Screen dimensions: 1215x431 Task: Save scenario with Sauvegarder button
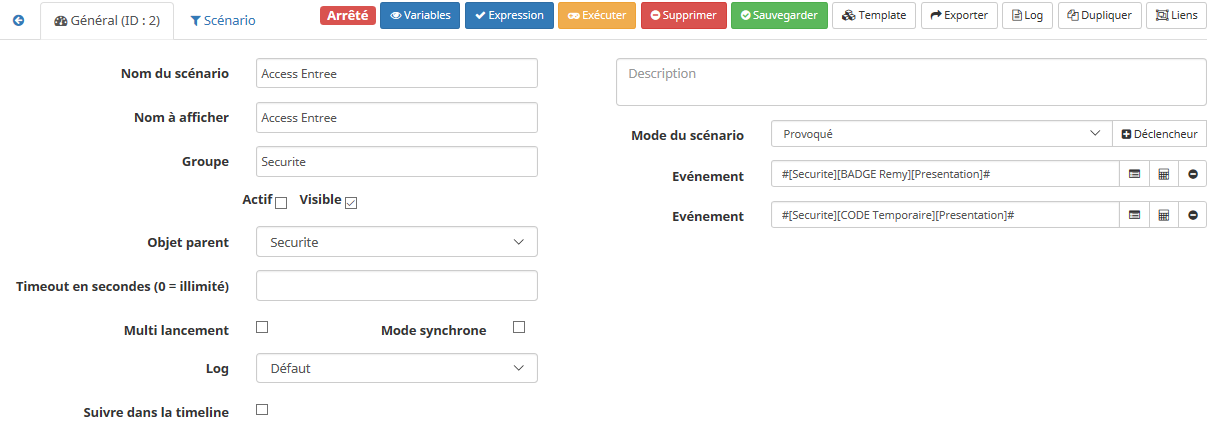pyautogui.click(x=779, y=16)
